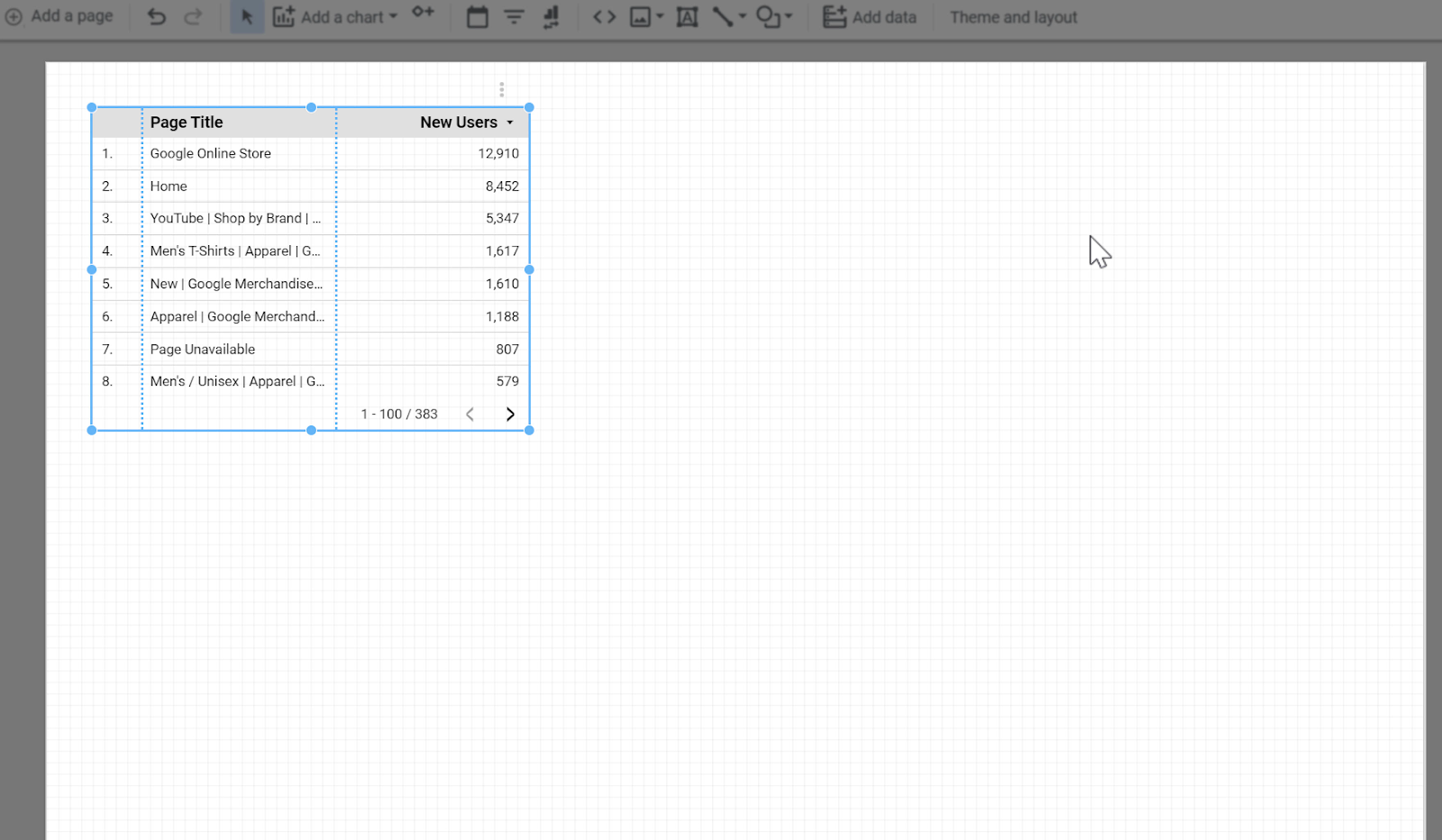Activate the selection mode arrow tool

click(247, 16)
